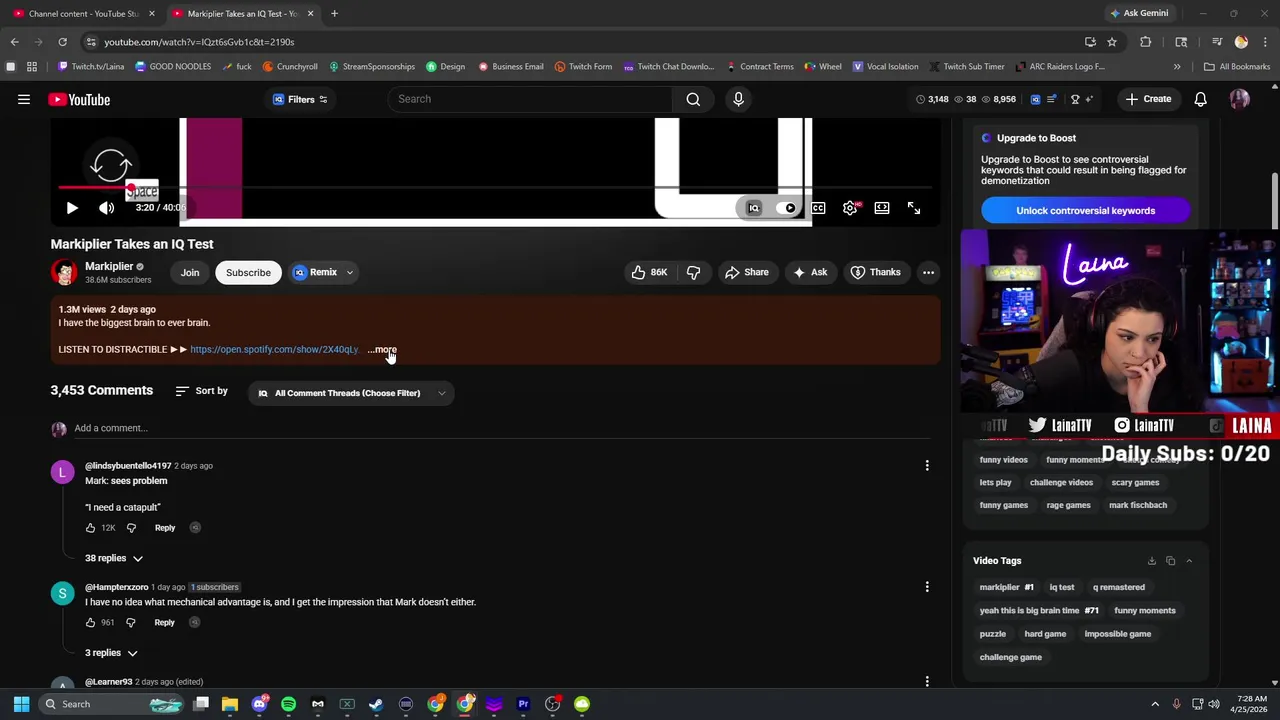
Task: Expand description with ...more
Action: point(382,349)
